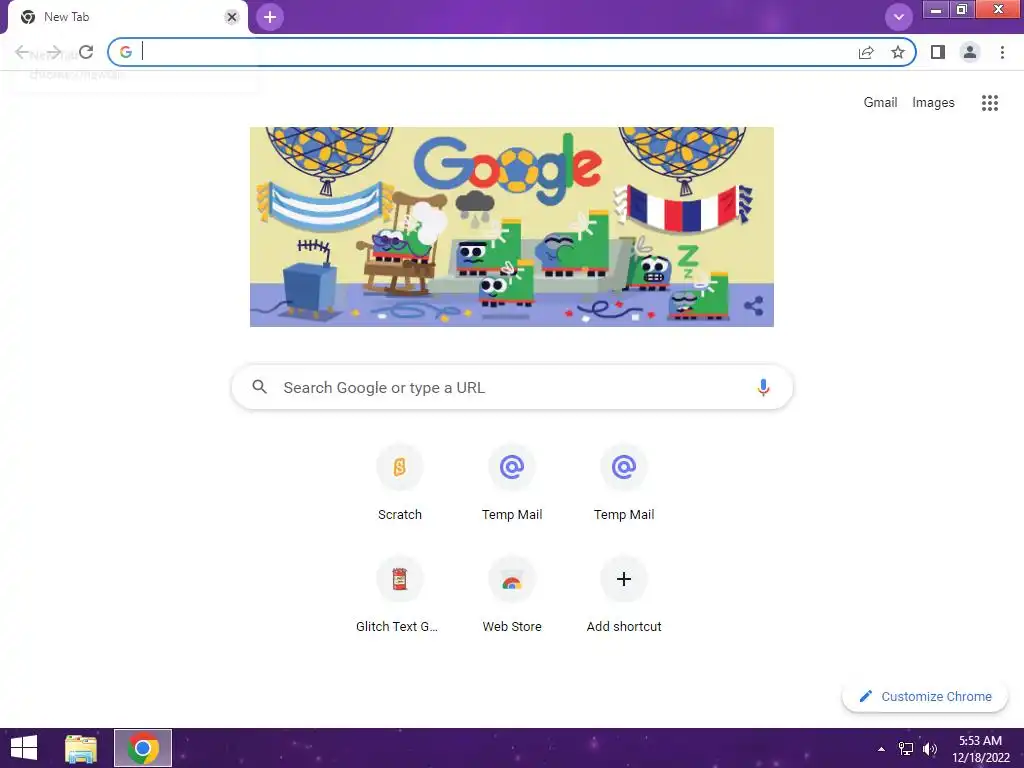
Task: Close the New Tab tab
Action: [x=232, y=17]
